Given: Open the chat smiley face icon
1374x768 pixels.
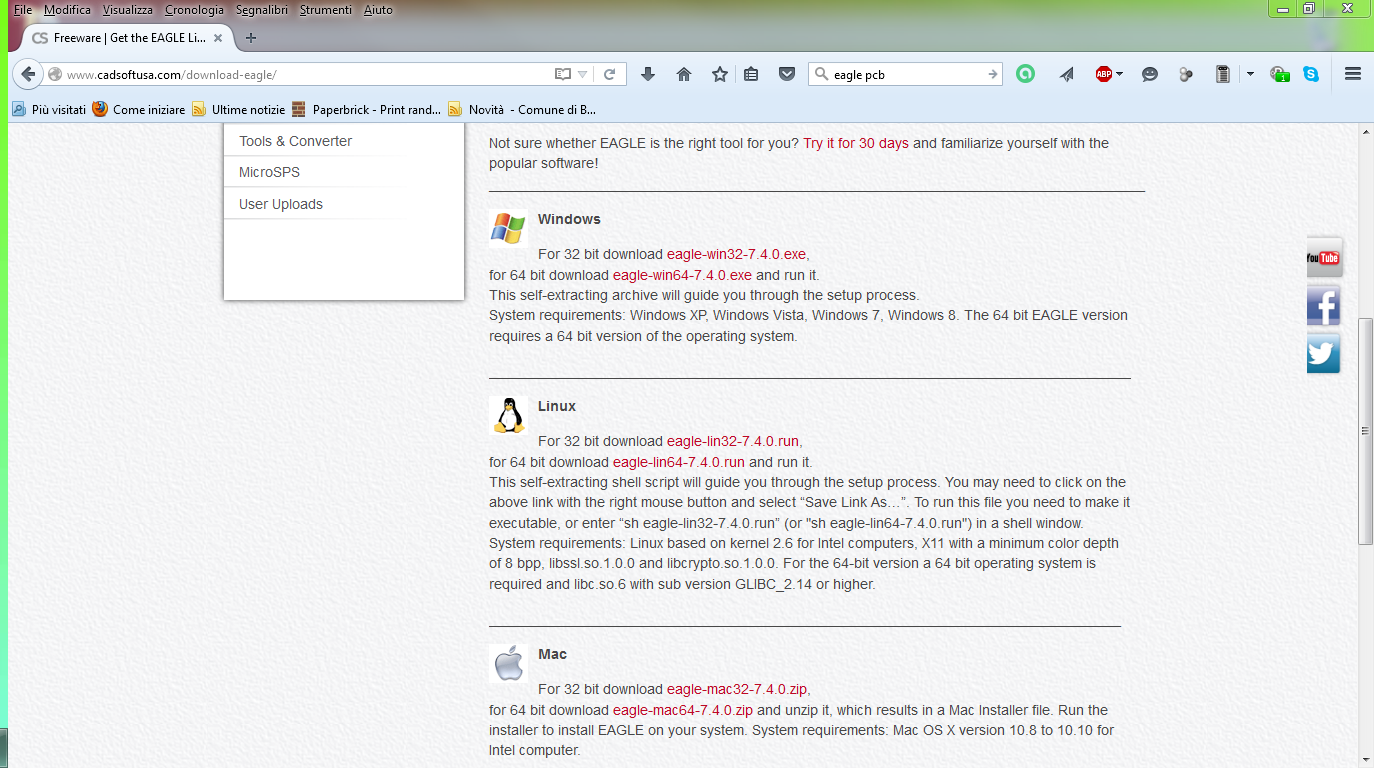Looking at the screenshot, I should coord(1150,74).
